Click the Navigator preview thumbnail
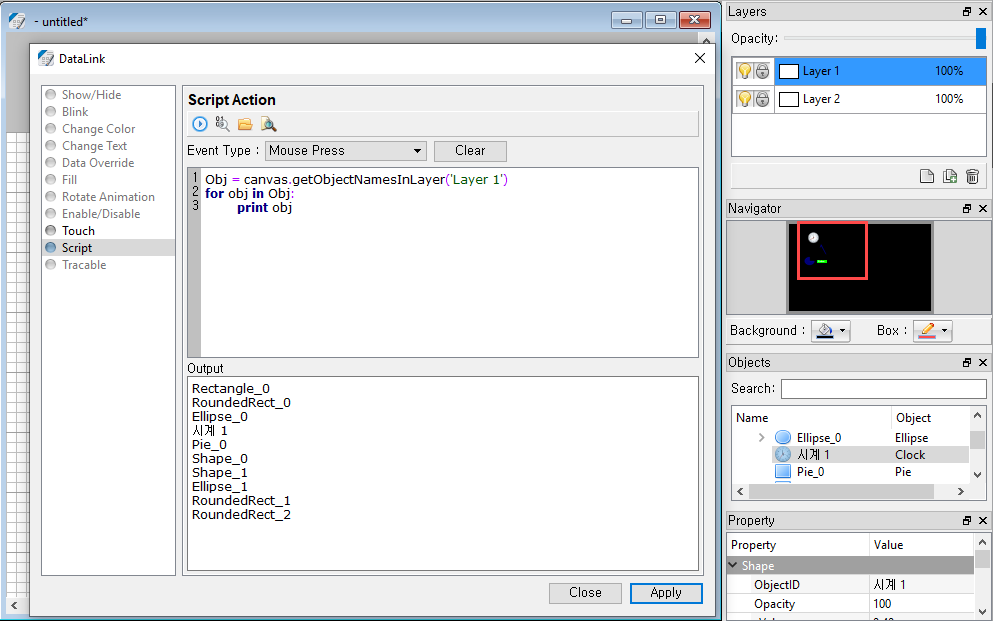Viewport: 993px width, 621px height. point(859,267)
